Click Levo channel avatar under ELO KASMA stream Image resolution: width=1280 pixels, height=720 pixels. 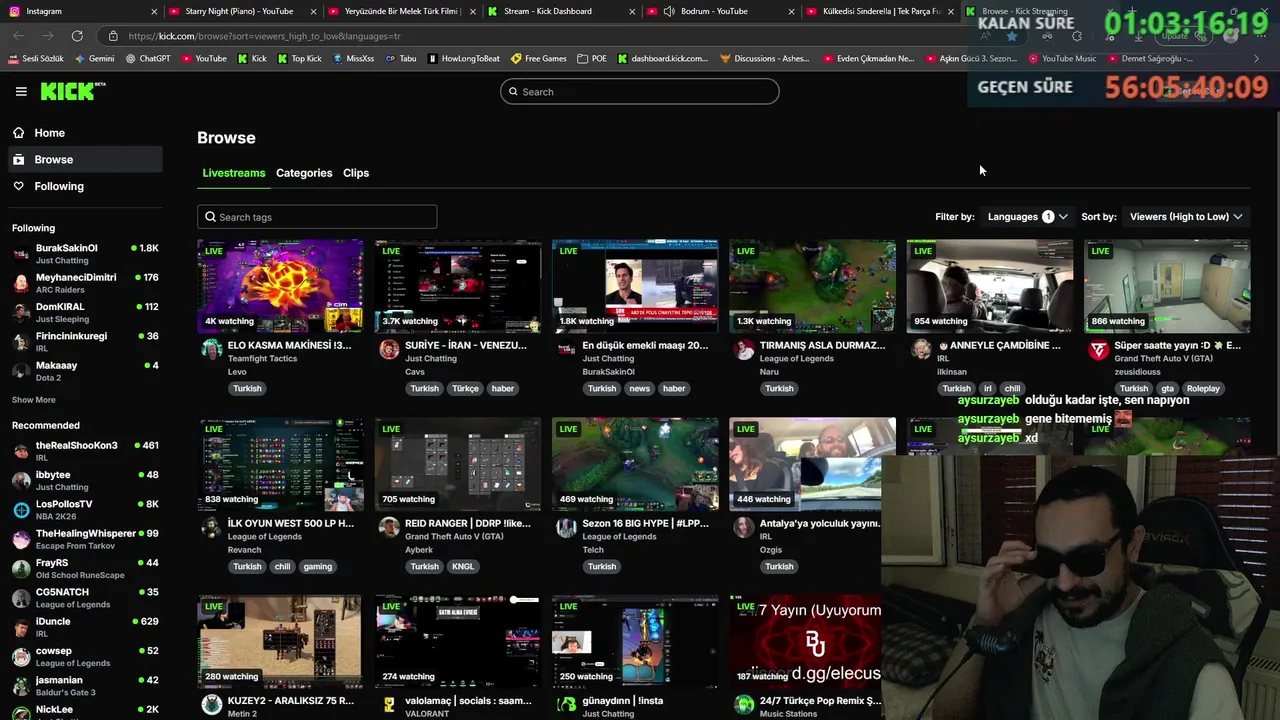coord(211,349)
